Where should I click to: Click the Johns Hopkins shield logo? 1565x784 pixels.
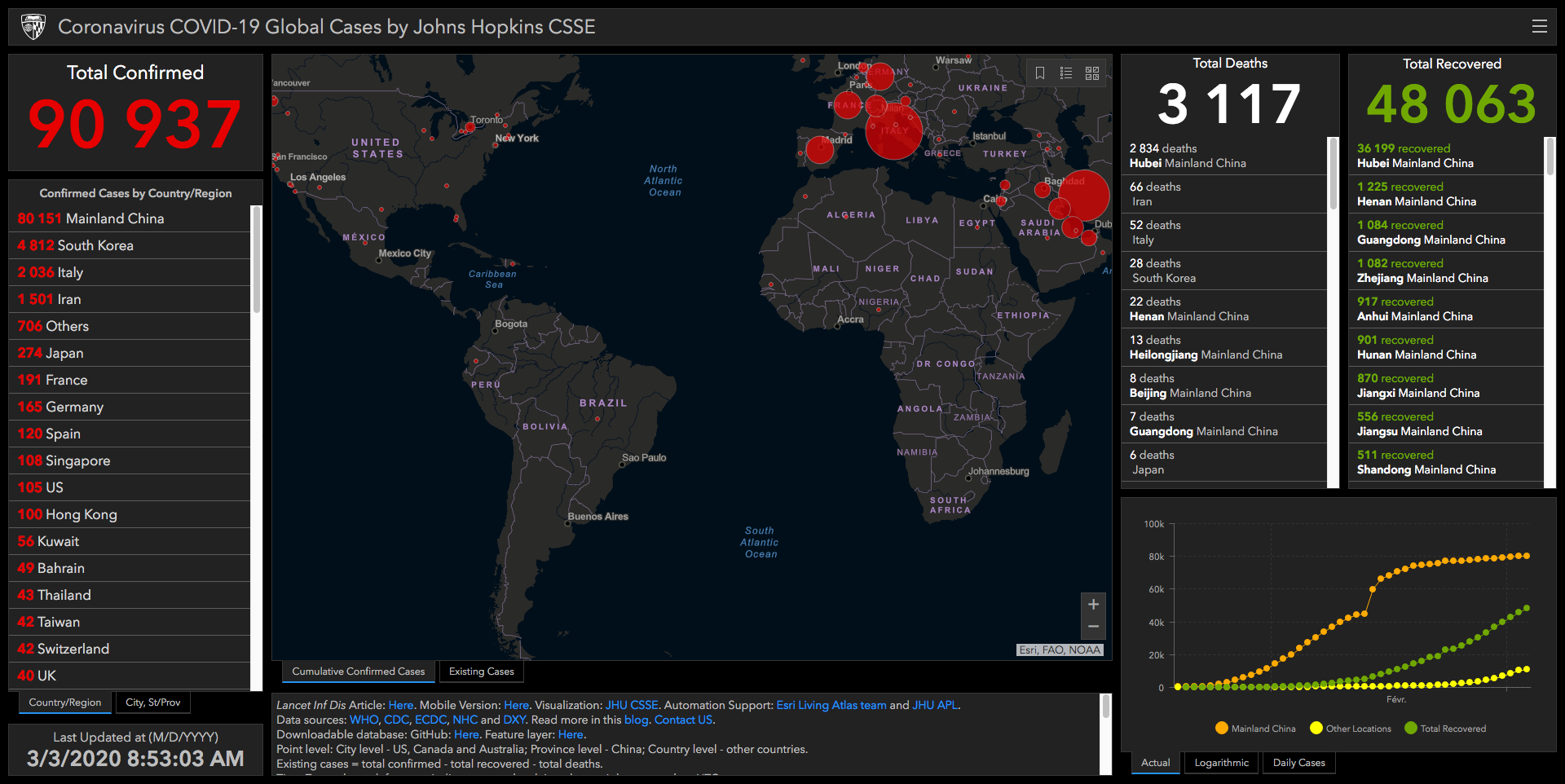coord(33,27)
